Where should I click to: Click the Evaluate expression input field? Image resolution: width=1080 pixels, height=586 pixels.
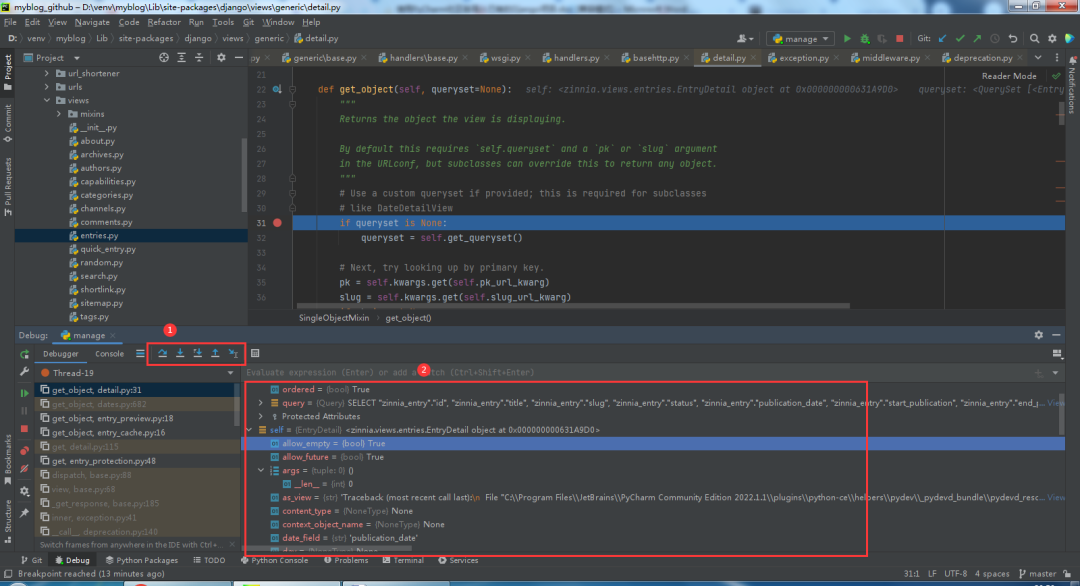[x=637, y=373]
